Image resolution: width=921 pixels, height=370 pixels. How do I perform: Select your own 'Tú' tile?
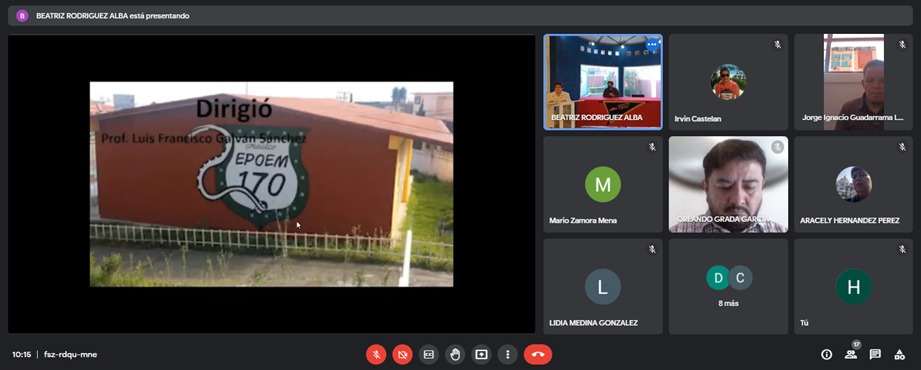pyautogui.click(x=853, y=286)
